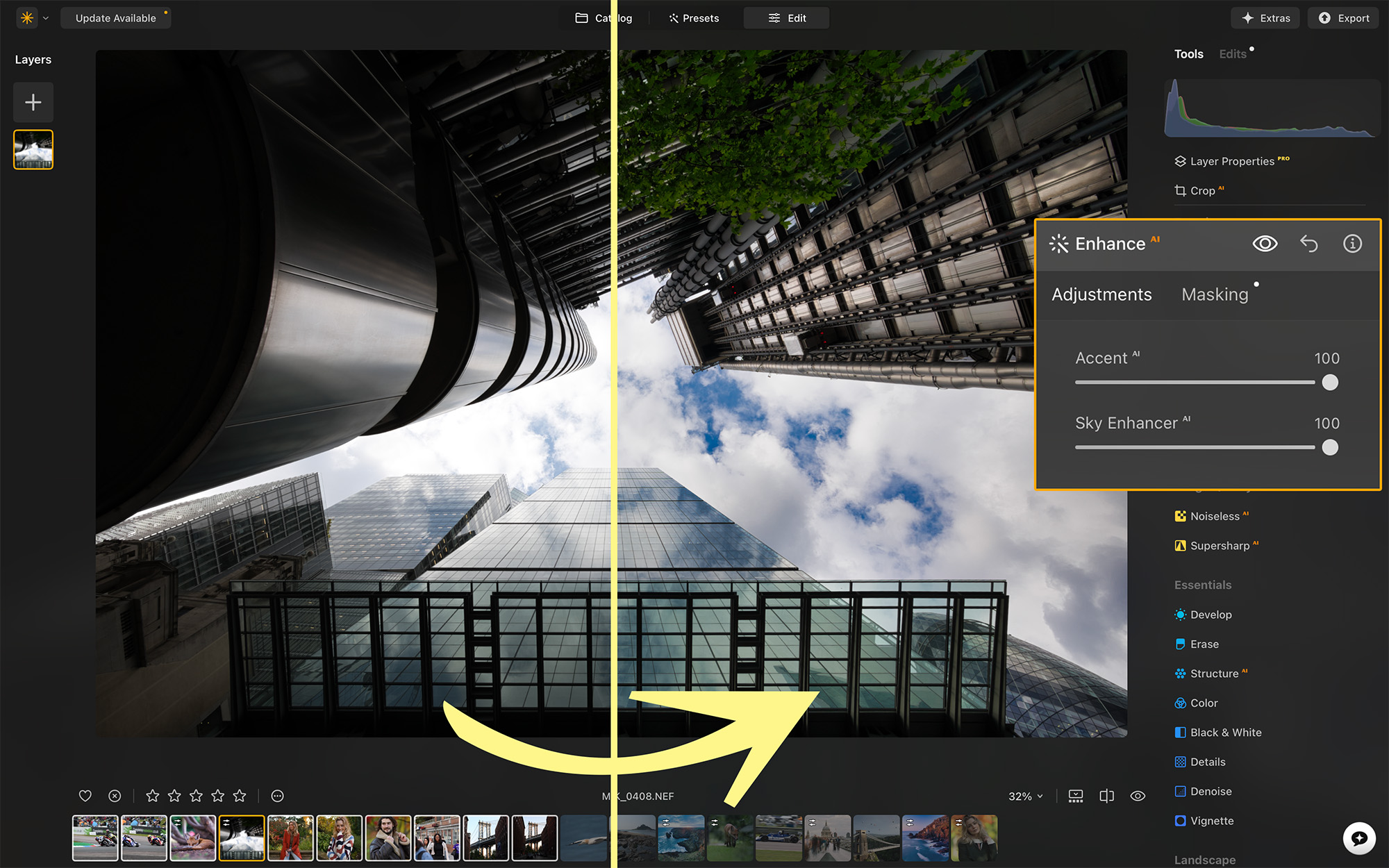This screenshot has width=1389, height=868.
Task: Select the Vignette tool
Action: coord(1211,821)
